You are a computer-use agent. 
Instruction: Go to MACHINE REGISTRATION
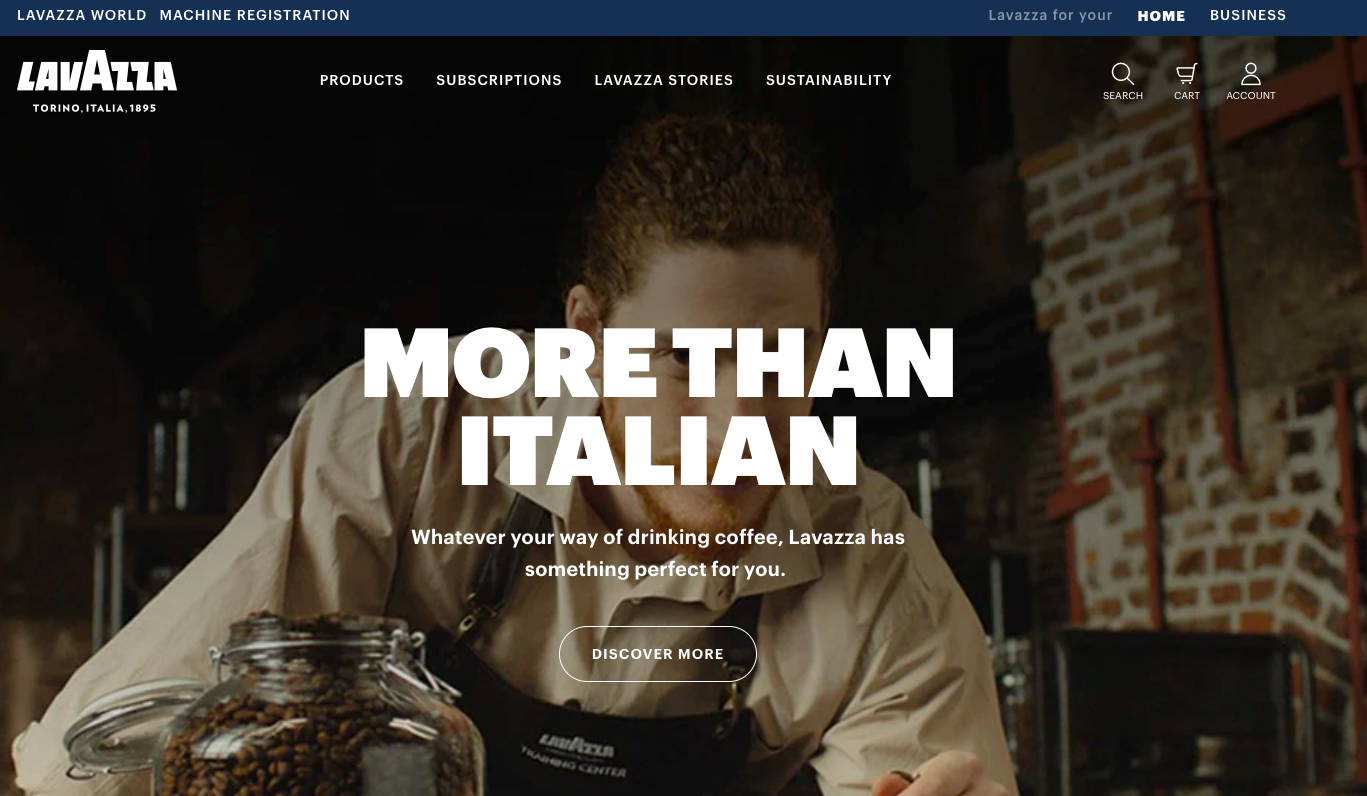[x=255, y=16]
